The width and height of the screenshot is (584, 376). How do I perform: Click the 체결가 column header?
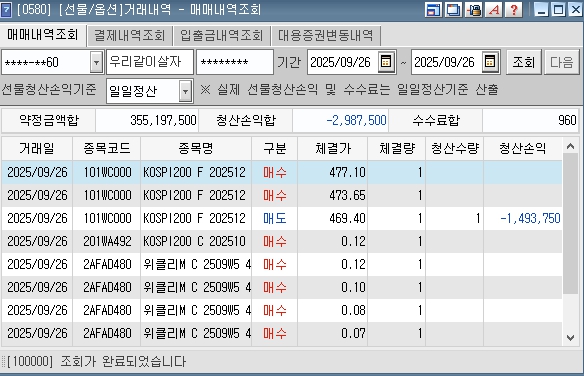tap(333, 149)
